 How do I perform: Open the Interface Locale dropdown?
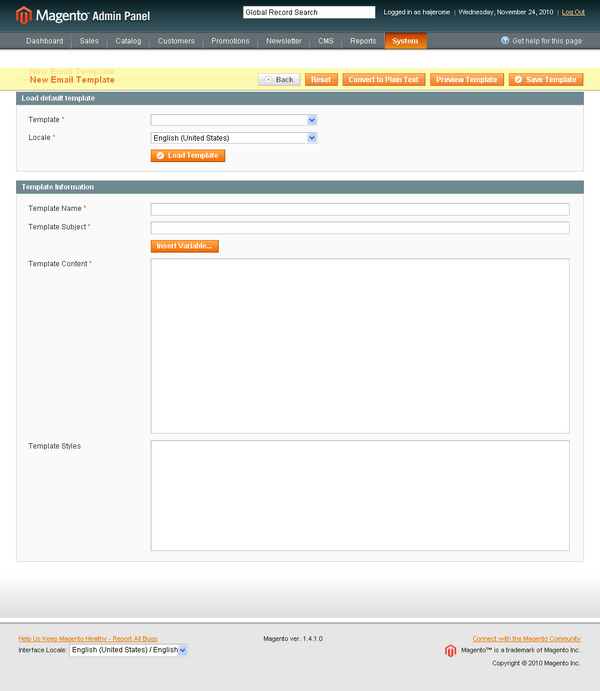coord(128,650)
